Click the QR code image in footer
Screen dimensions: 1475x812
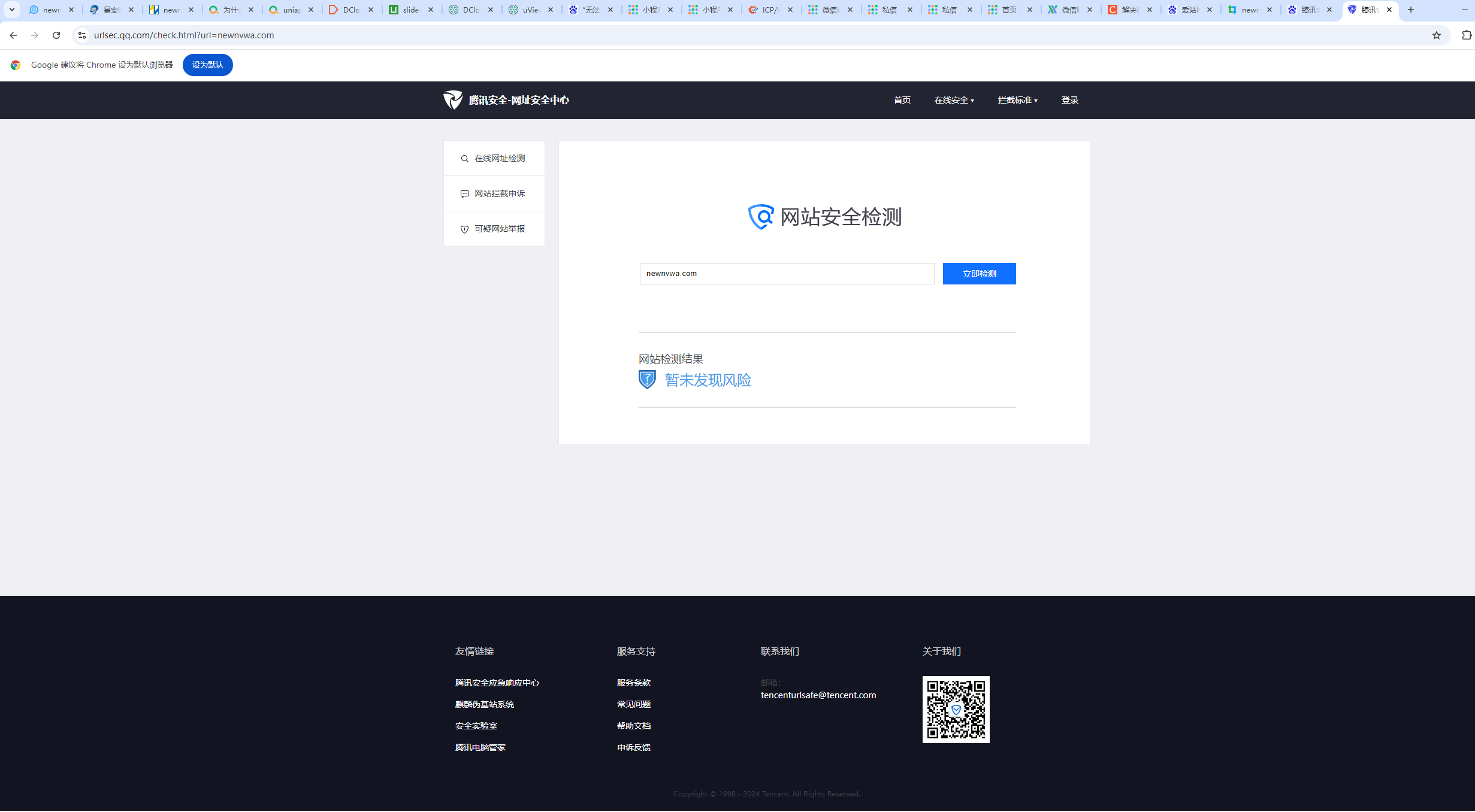point(956,710)
